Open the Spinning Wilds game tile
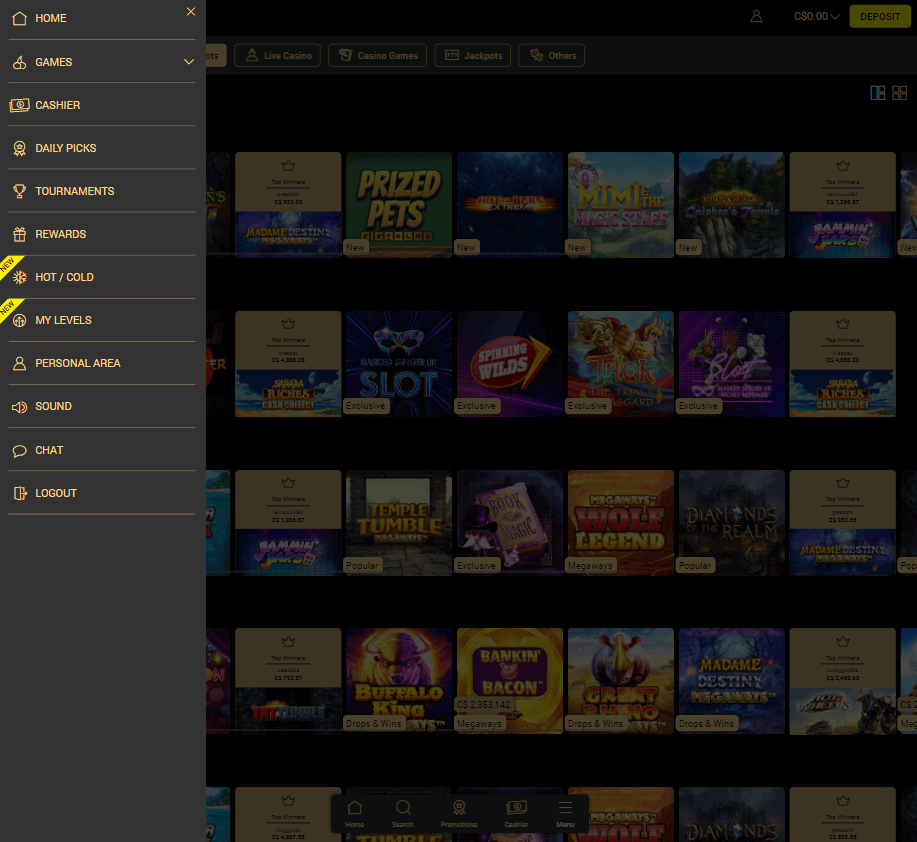The width and height of the screenshot is (917, 842). tap(510, 364)
